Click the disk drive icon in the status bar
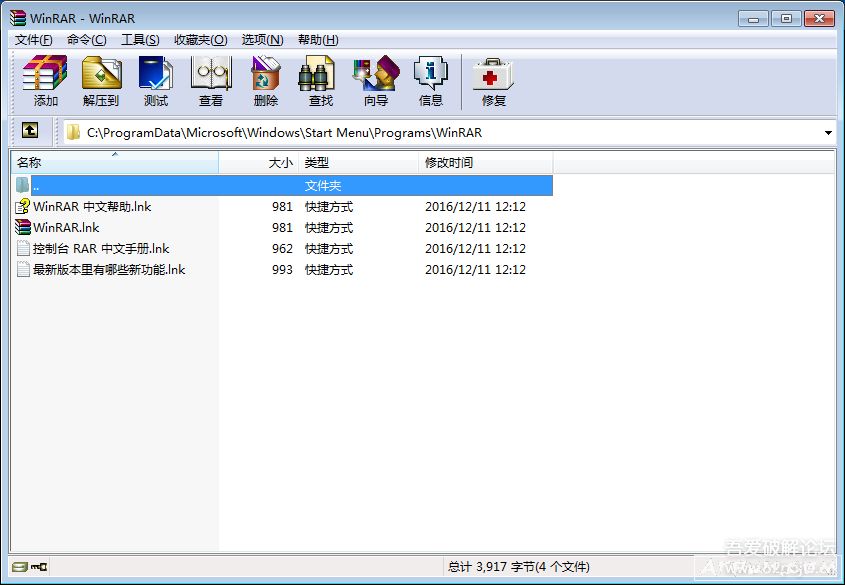This screenshot has width=845, height=585. [19, 567]
